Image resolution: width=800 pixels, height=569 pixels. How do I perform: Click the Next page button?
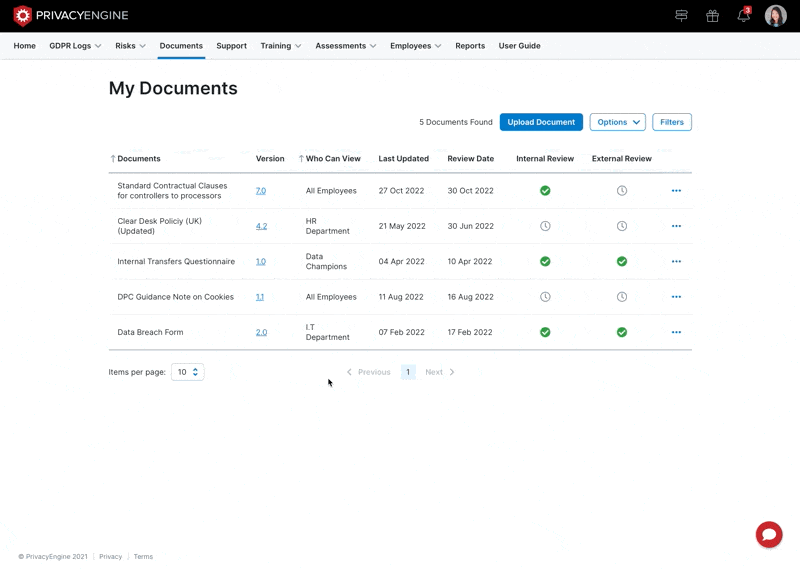point(440,372)
